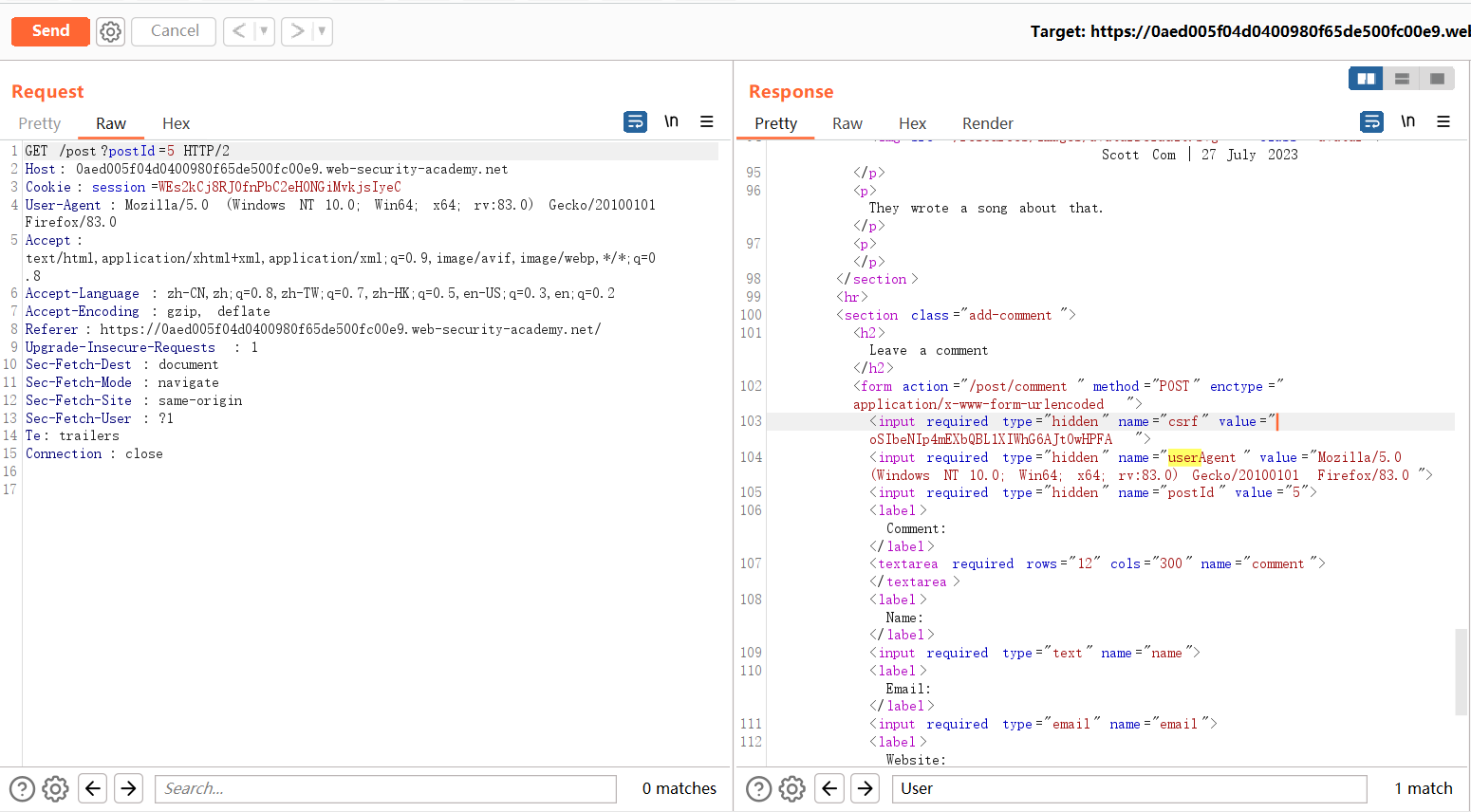Go to next request in history
The image size is (1471, 812).
pyautogui.click(x=297, y=31)
